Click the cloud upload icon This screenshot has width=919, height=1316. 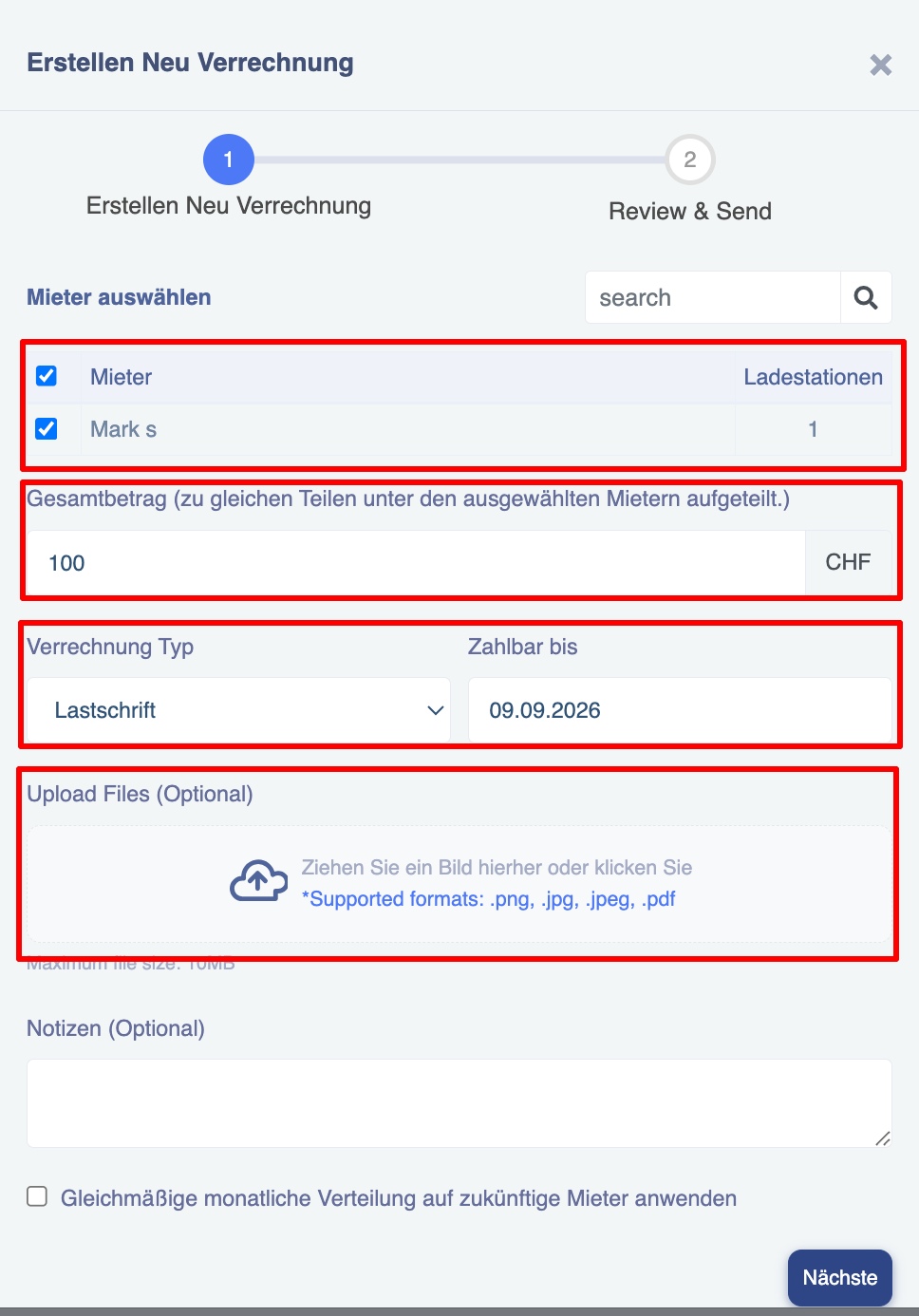258,881
